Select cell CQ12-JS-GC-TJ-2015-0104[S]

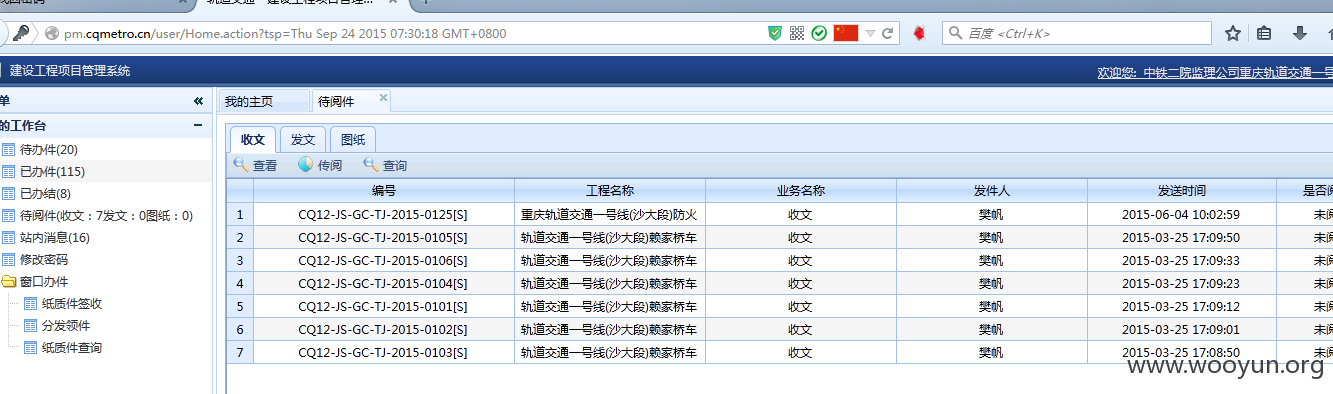(384, 283)
